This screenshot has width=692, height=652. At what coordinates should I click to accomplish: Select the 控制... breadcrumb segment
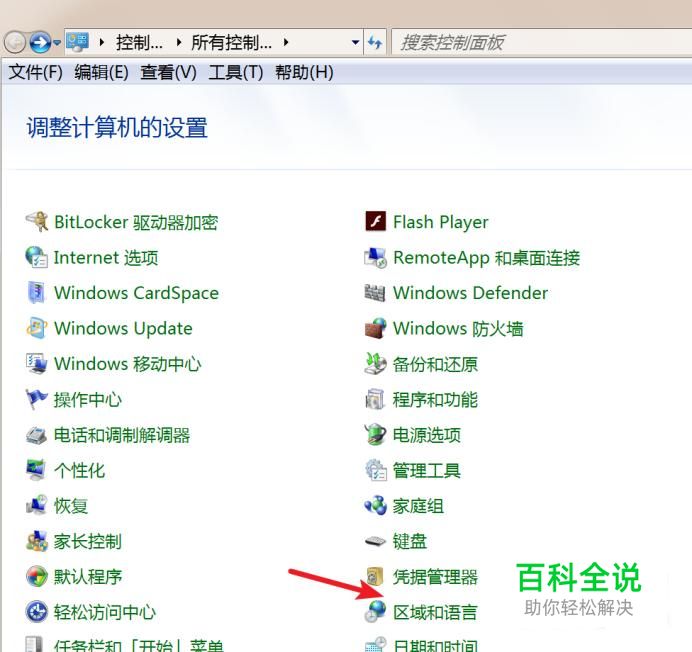pos(139,42)
